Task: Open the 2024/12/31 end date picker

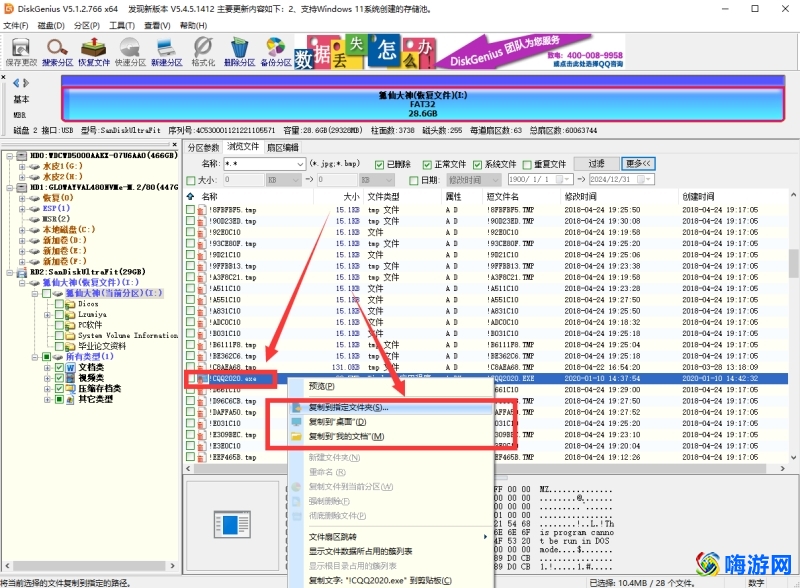Action: point(649,179)
